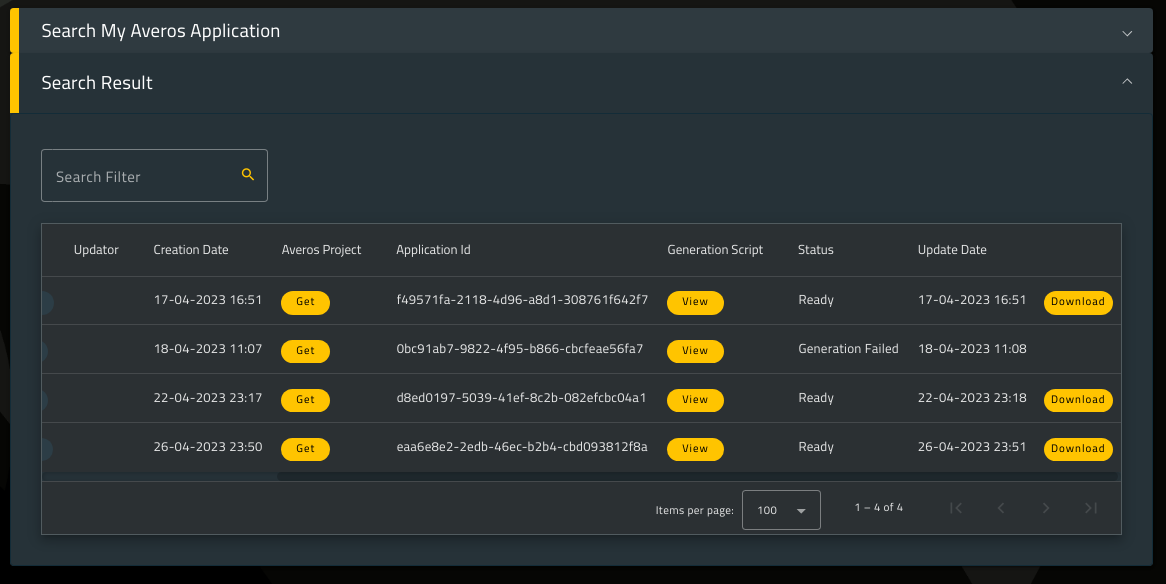1166x584 pixels.
Task: Sort by the Averos Project column header
Action: (321, 250)
